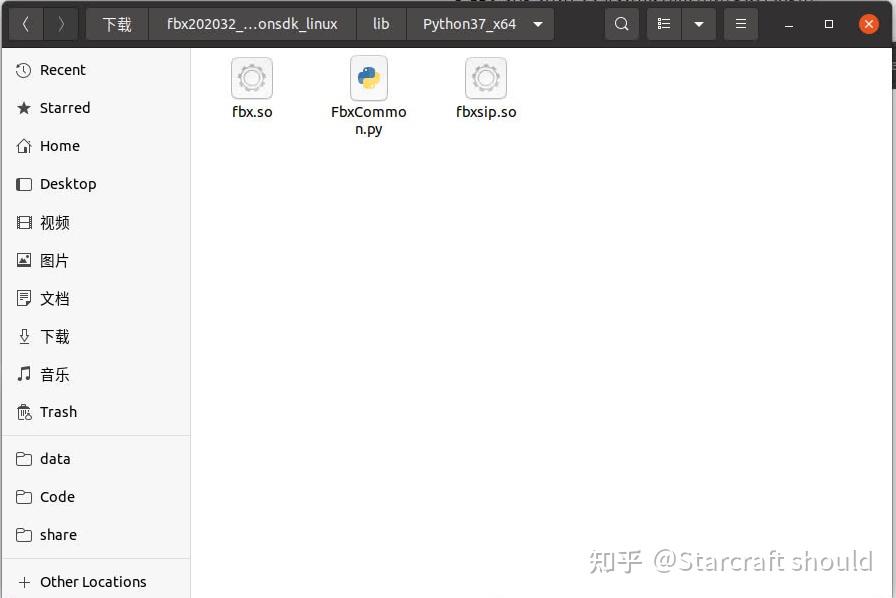Select the fbxsip.so file icon
This screenshot has width=896, height=598.
[x=486, y=78]
